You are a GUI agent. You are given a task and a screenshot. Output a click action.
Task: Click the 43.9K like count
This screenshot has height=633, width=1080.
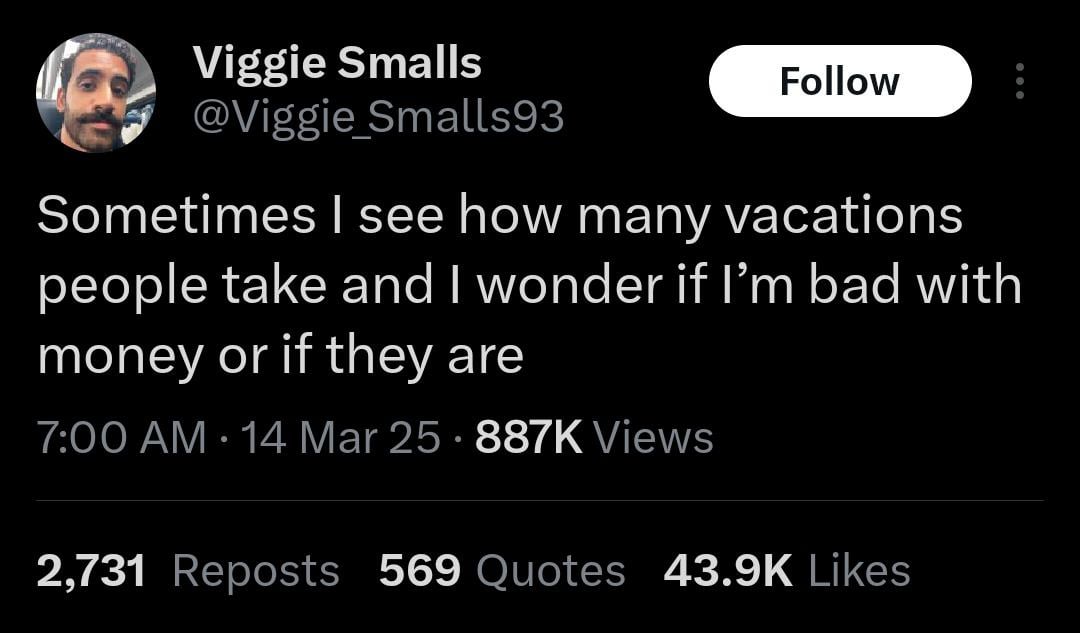click(x=728, y=571)
